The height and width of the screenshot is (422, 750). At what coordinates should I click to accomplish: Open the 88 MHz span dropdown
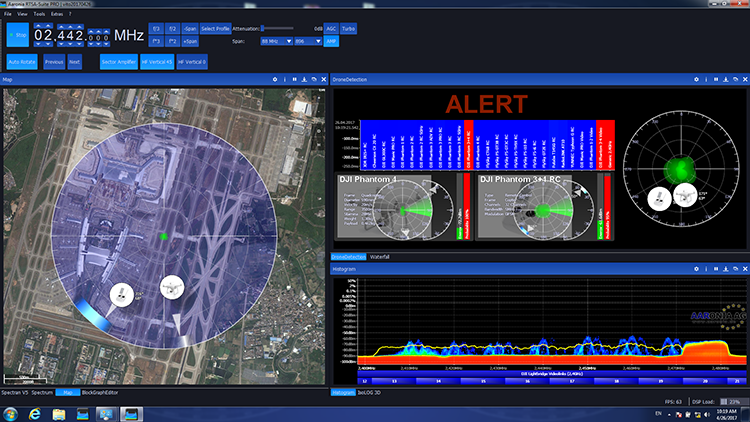[x=276, y=41]
